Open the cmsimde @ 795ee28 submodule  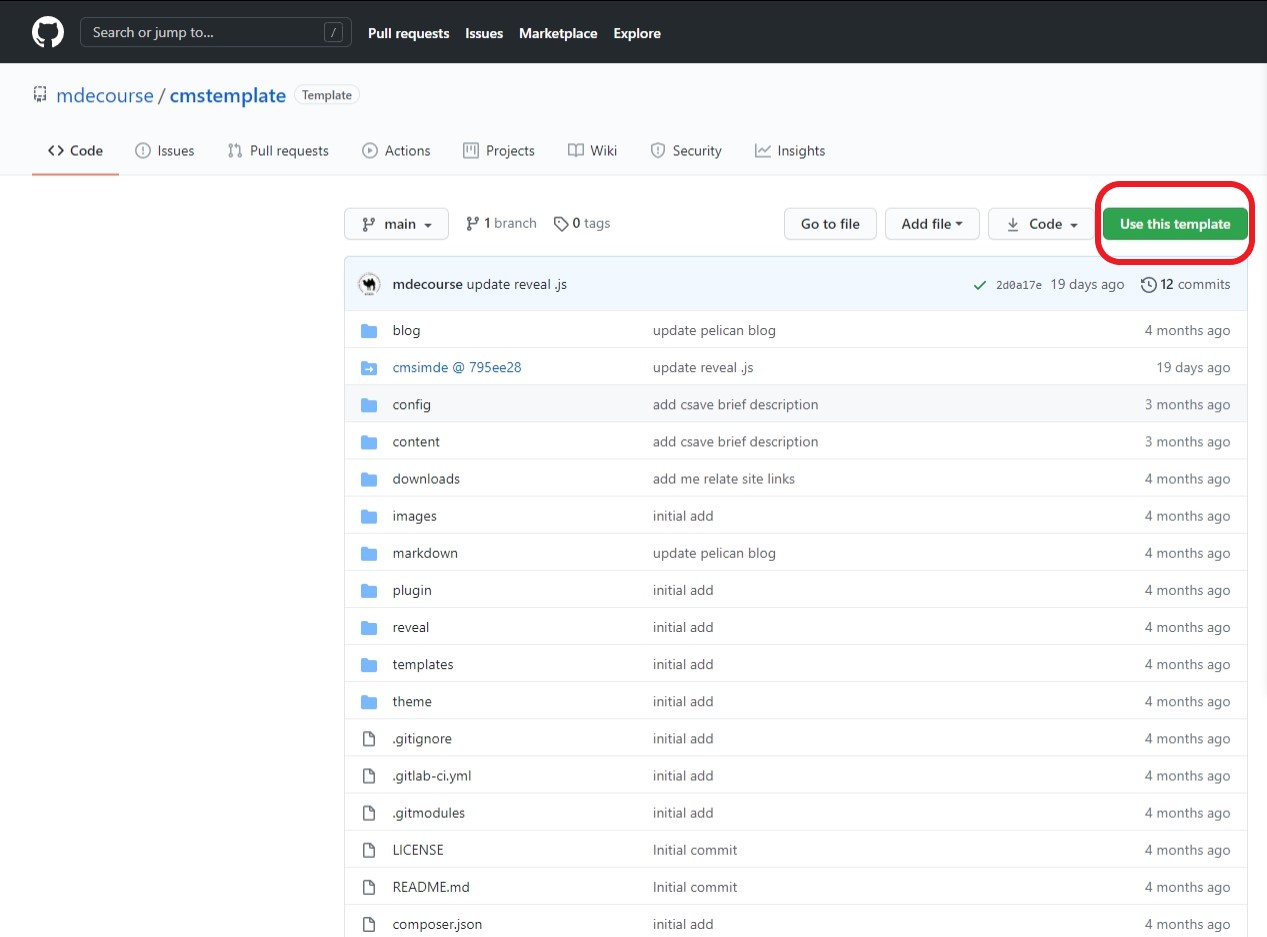(x=457, y=367)
